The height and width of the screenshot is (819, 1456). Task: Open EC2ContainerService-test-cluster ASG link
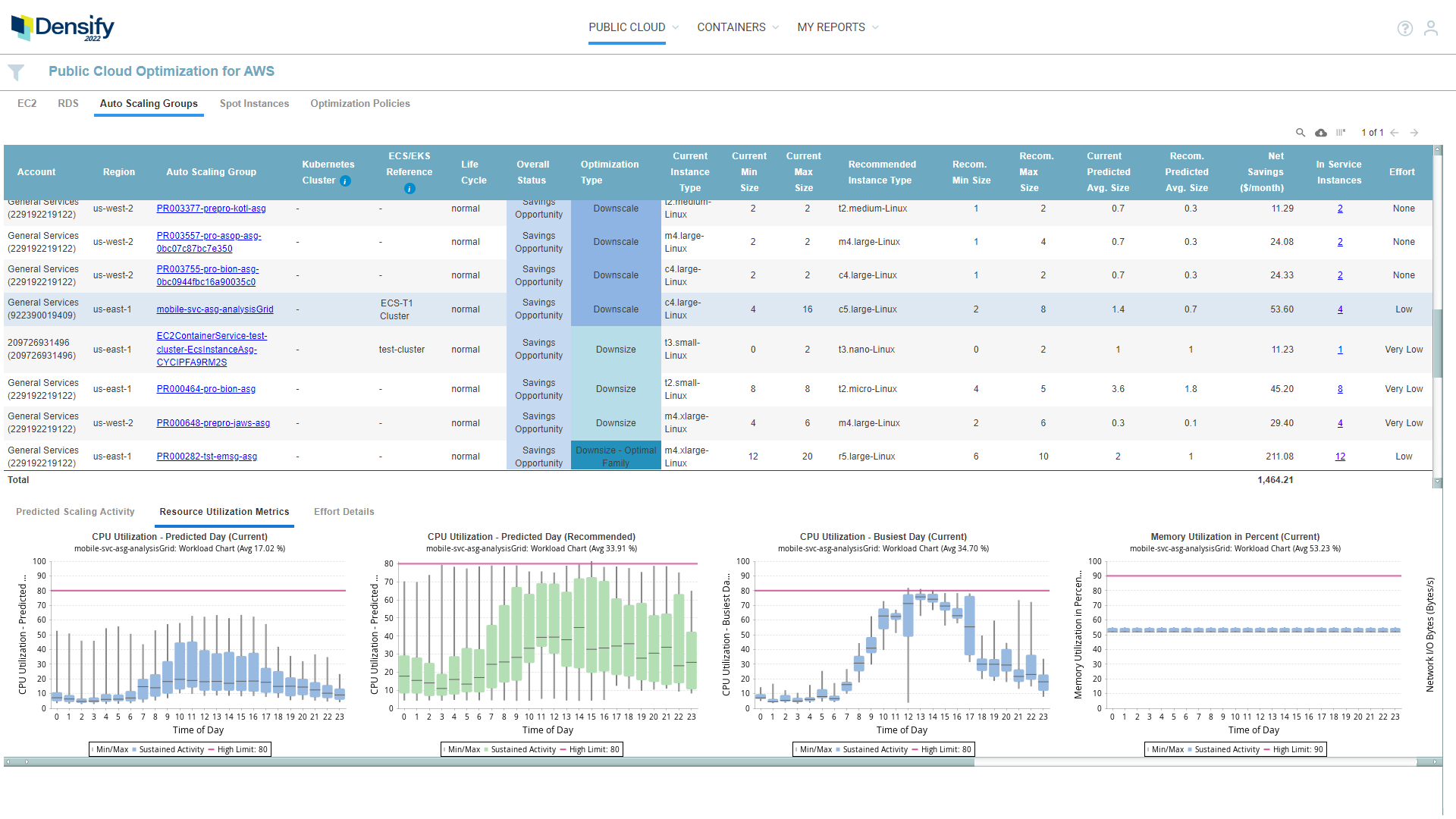[212, 349]
